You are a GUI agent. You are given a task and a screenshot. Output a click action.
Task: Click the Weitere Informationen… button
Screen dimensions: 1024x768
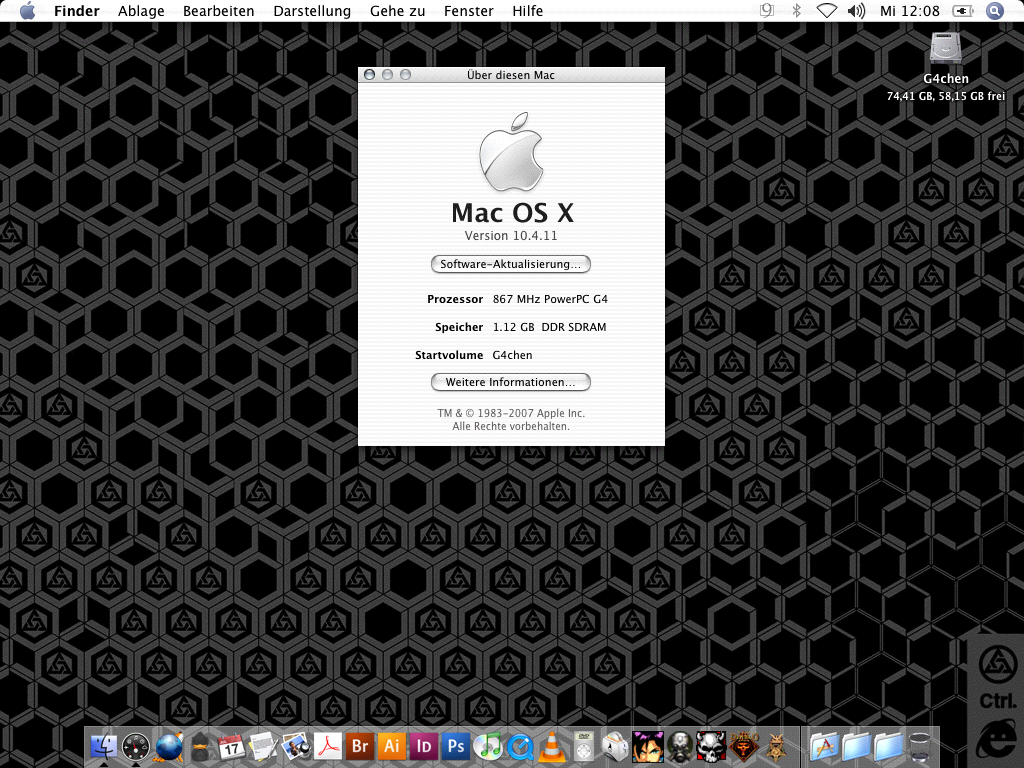tap(511, 382)
